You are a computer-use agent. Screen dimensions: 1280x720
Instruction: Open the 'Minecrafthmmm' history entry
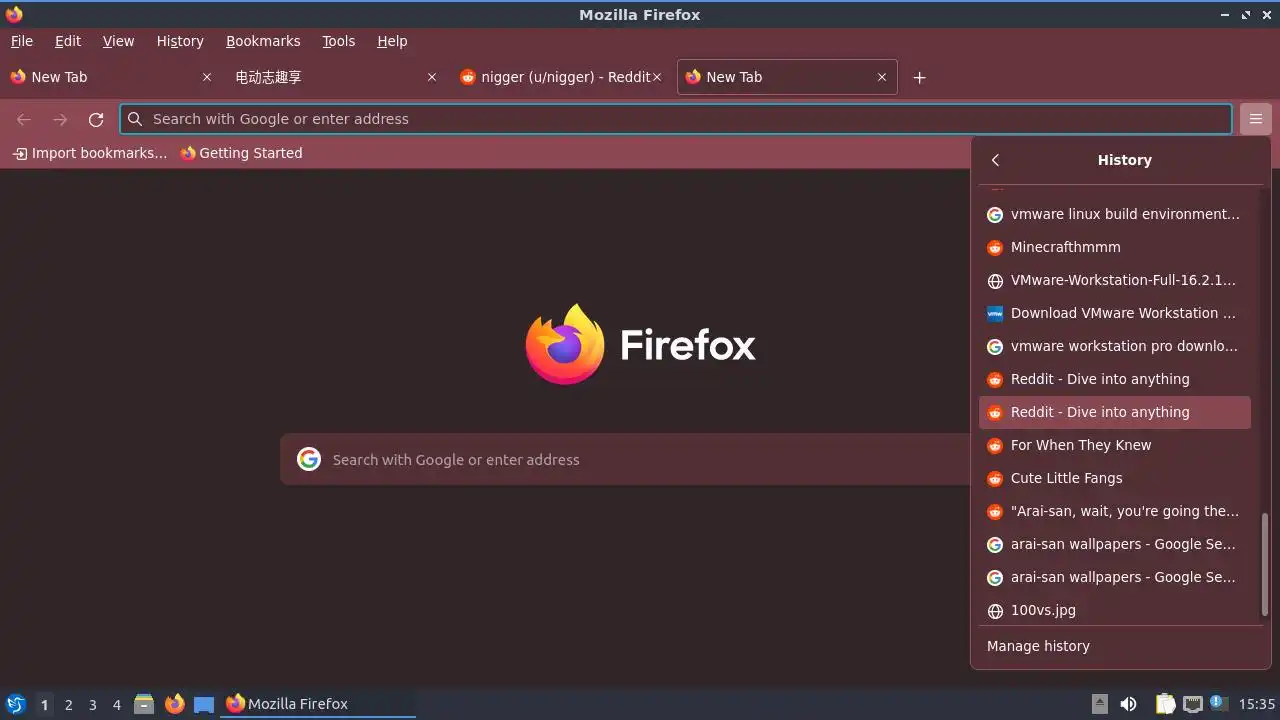[x=1115, y=247]
